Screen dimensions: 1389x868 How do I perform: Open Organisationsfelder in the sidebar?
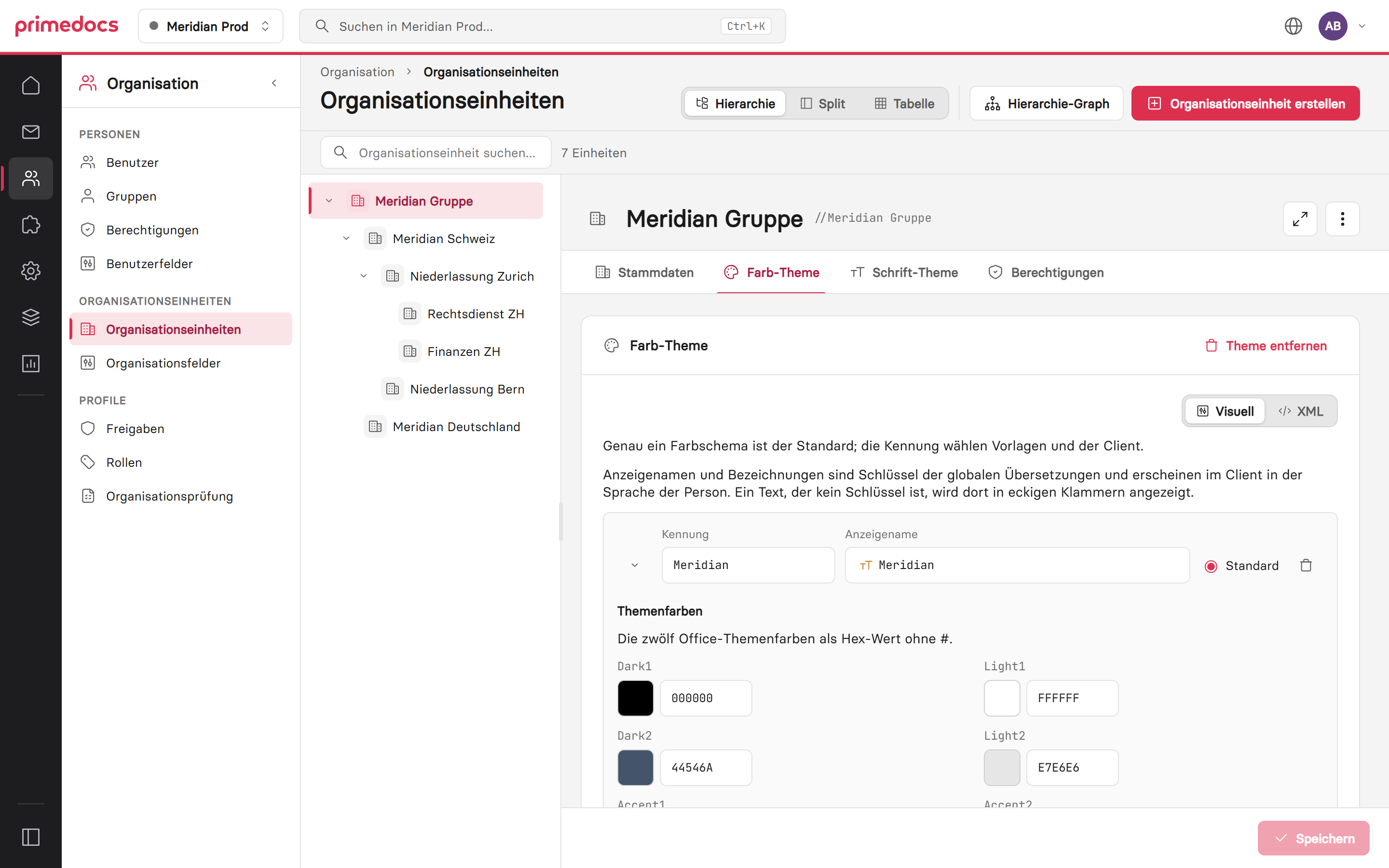pyautogui.click(x=181, y=363)
